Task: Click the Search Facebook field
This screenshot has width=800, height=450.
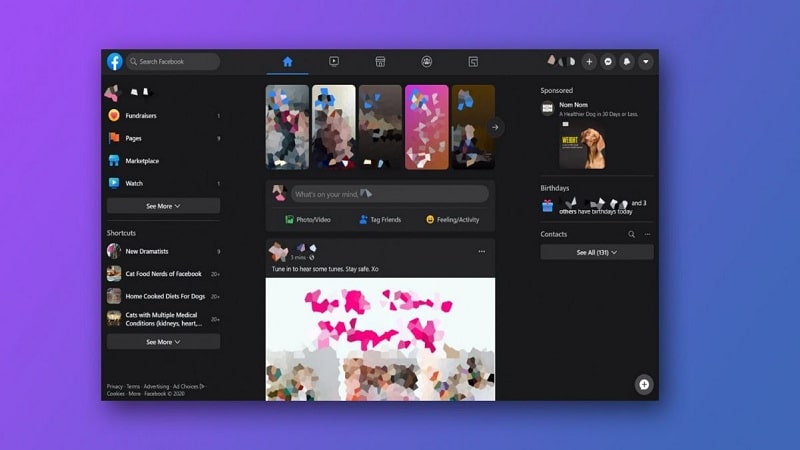Action: coord(173,61)
